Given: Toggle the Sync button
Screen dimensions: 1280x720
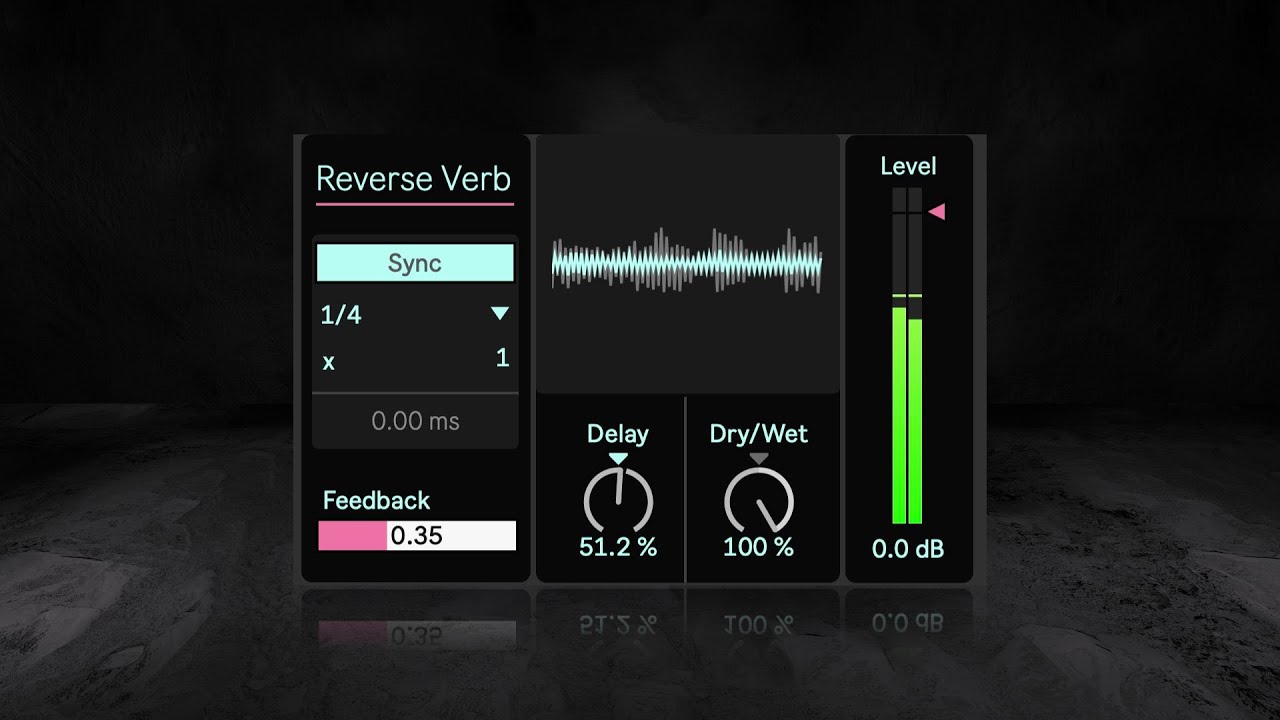Looking at the screenshot, I should tap(415, 263).
